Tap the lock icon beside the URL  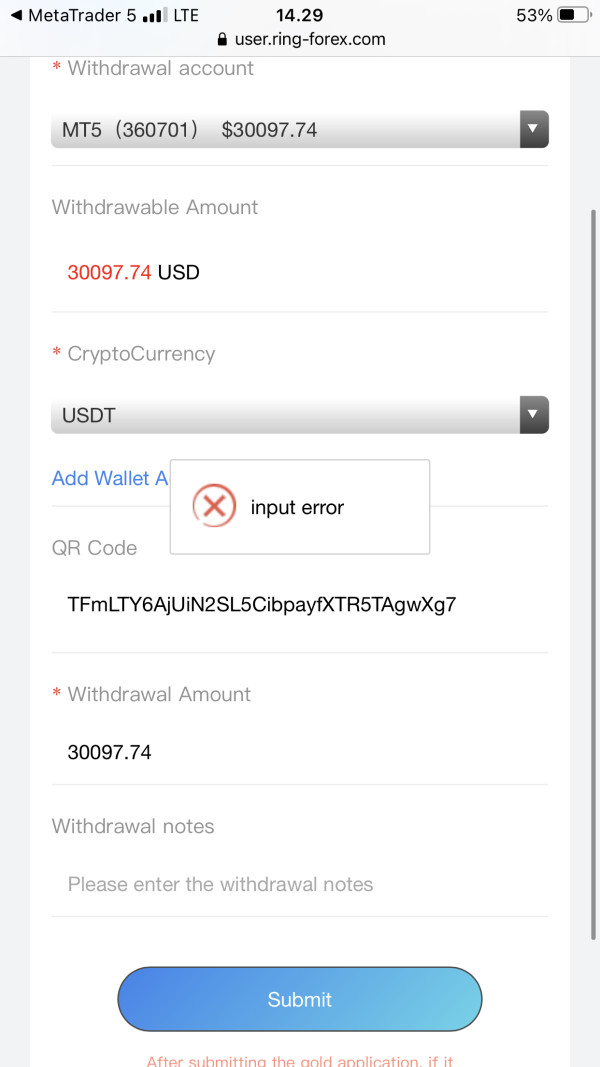pos(222,39)
